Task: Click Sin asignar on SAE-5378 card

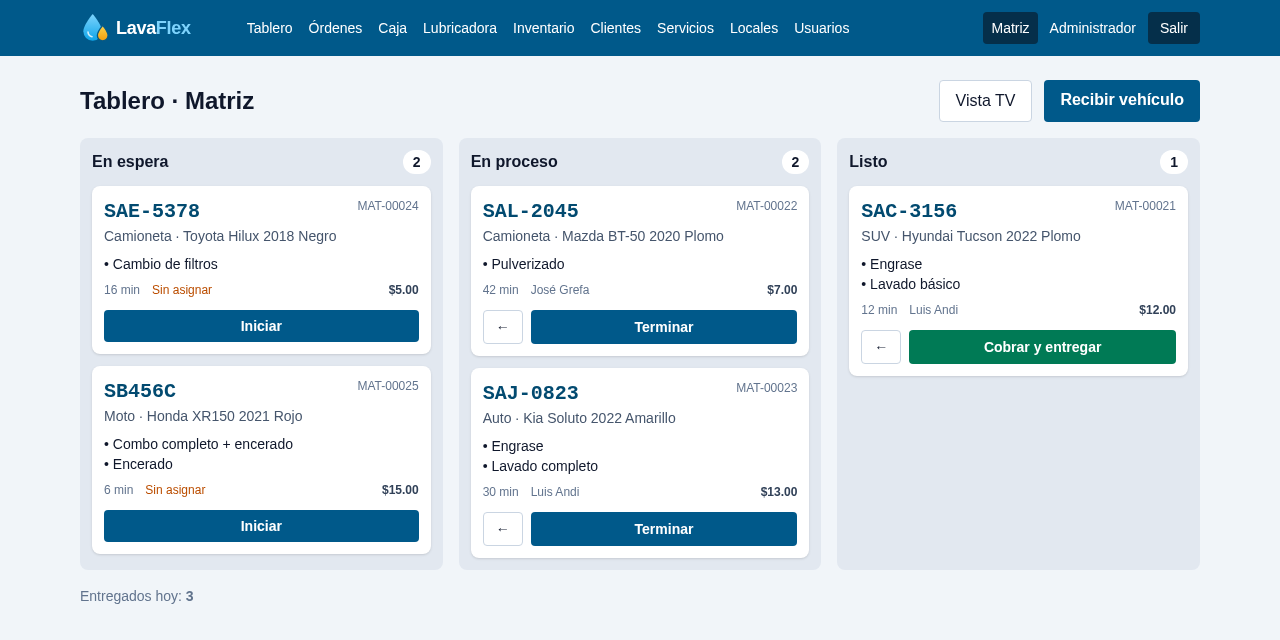Action: click(182, 290)
